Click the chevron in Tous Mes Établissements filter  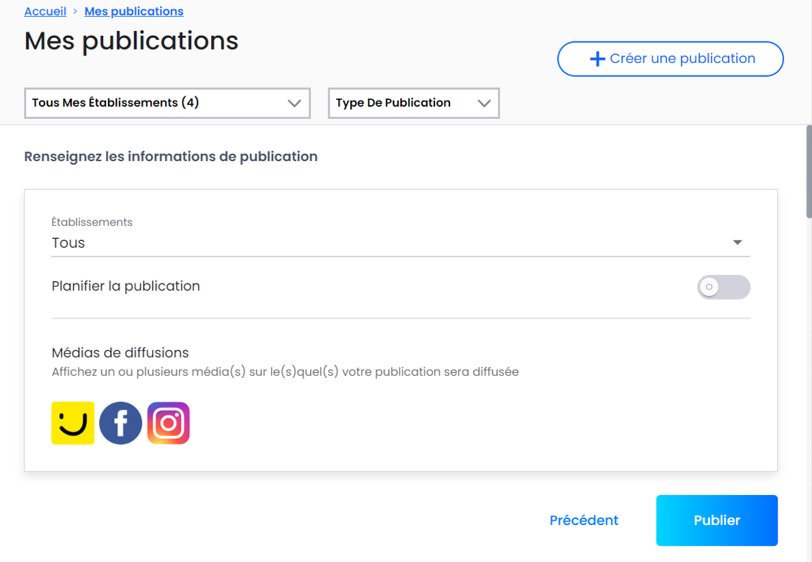coord(294,103)
